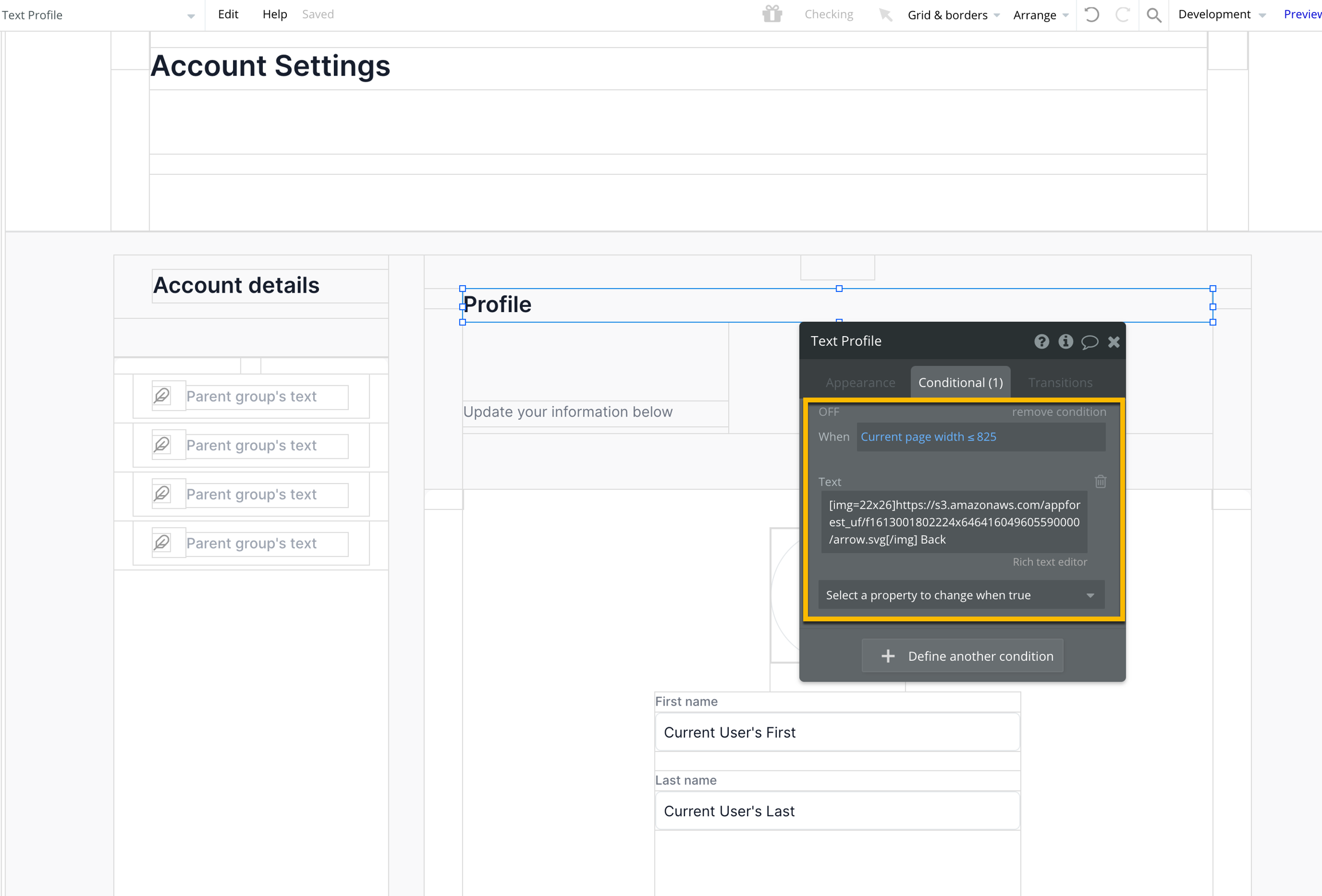
Task: Delete the Text property with trash icon
Action: pos(1100,481)
